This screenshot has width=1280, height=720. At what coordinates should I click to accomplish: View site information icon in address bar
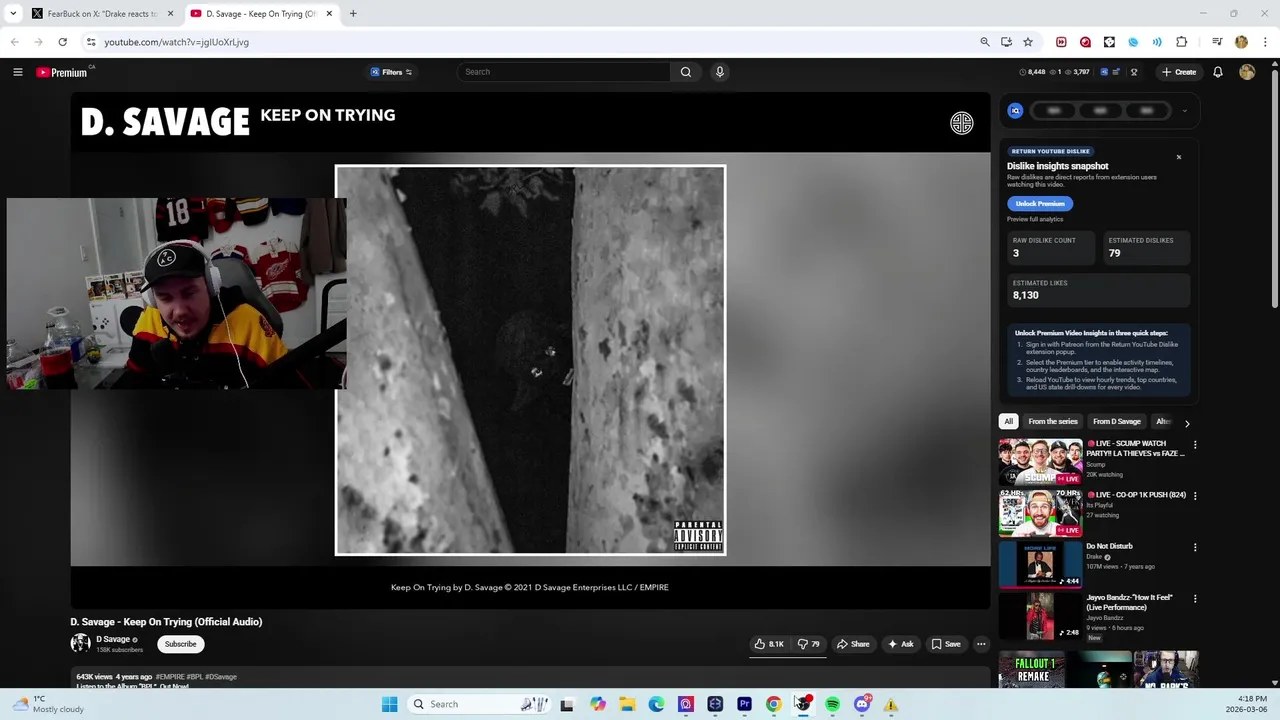coord(90,42)
